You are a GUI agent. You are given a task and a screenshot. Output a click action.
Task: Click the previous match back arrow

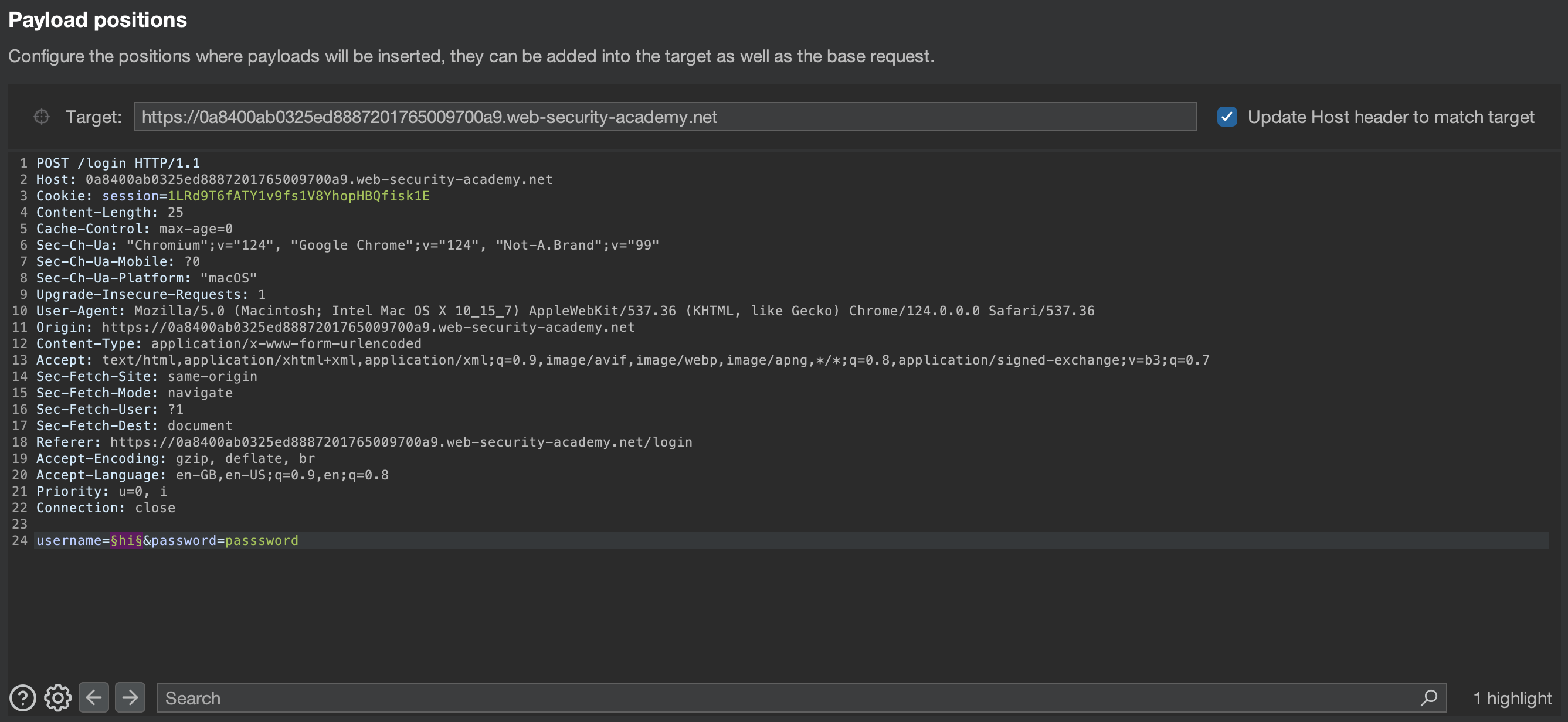[94, 697]
